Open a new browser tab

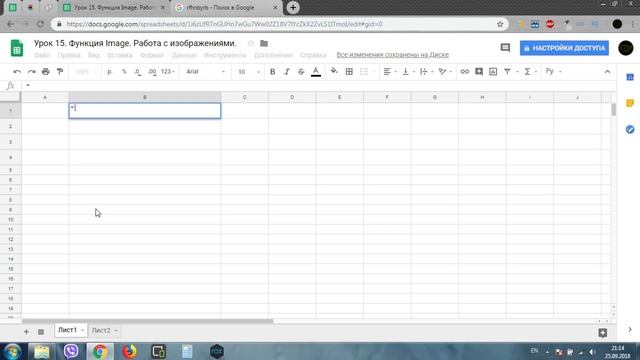click(293, 8)
